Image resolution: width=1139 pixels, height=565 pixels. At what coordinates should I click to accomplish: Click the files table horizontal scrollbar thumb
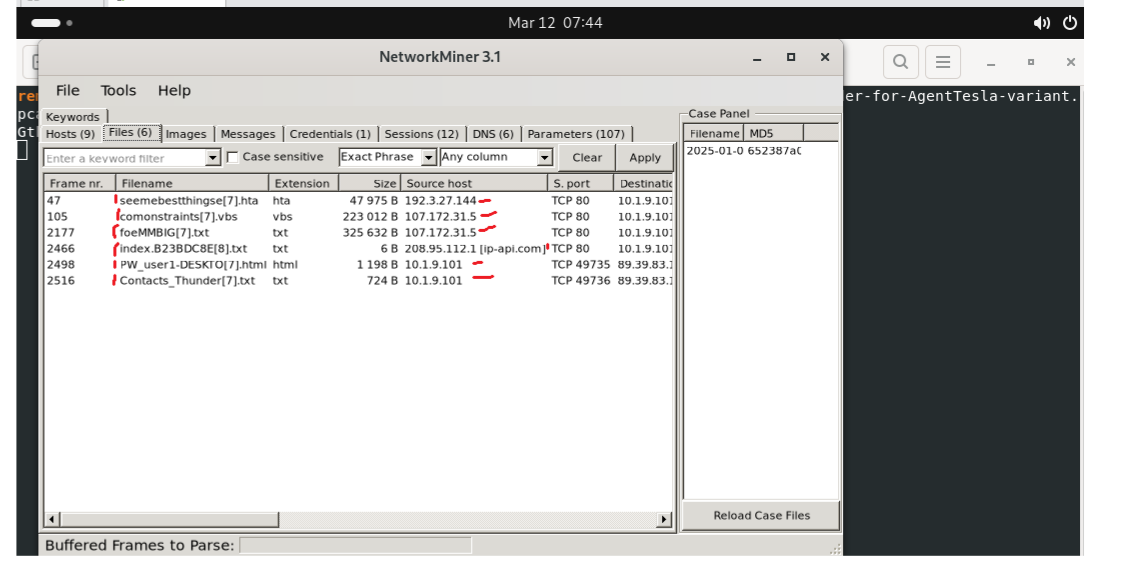coord(169,519)
